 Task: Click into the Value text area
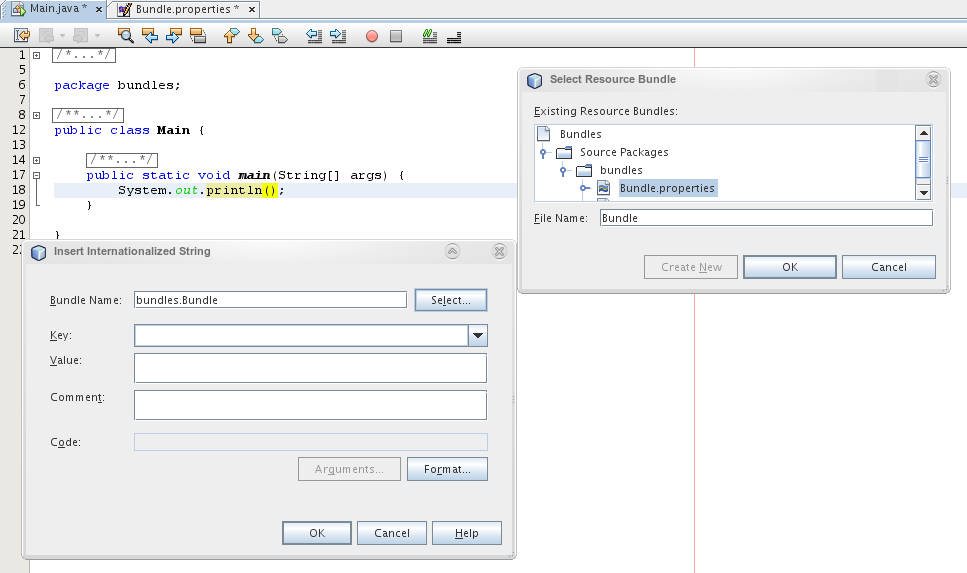310,368
